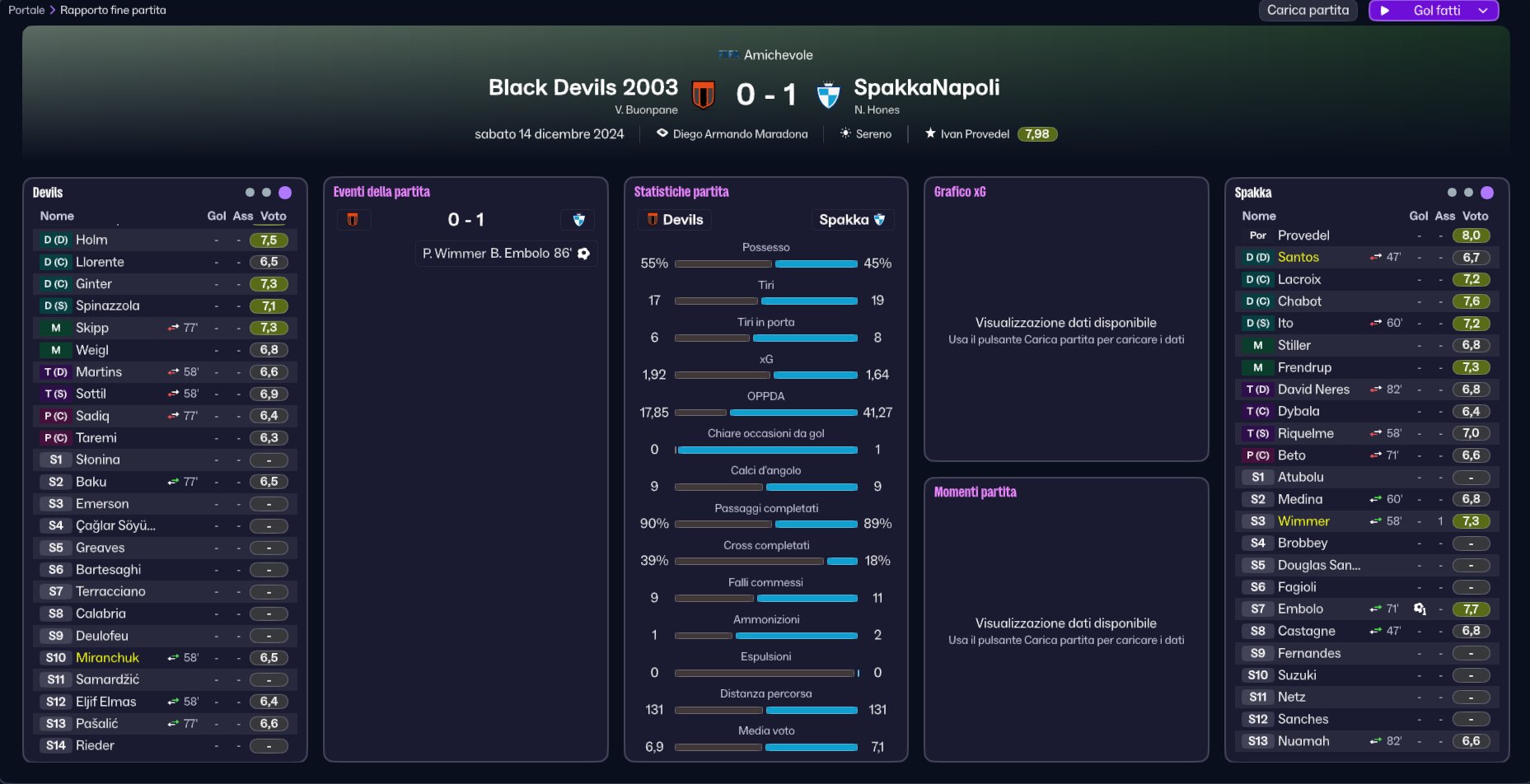
Task: Click the Possesso comparison bar
Action: point(765,264)
